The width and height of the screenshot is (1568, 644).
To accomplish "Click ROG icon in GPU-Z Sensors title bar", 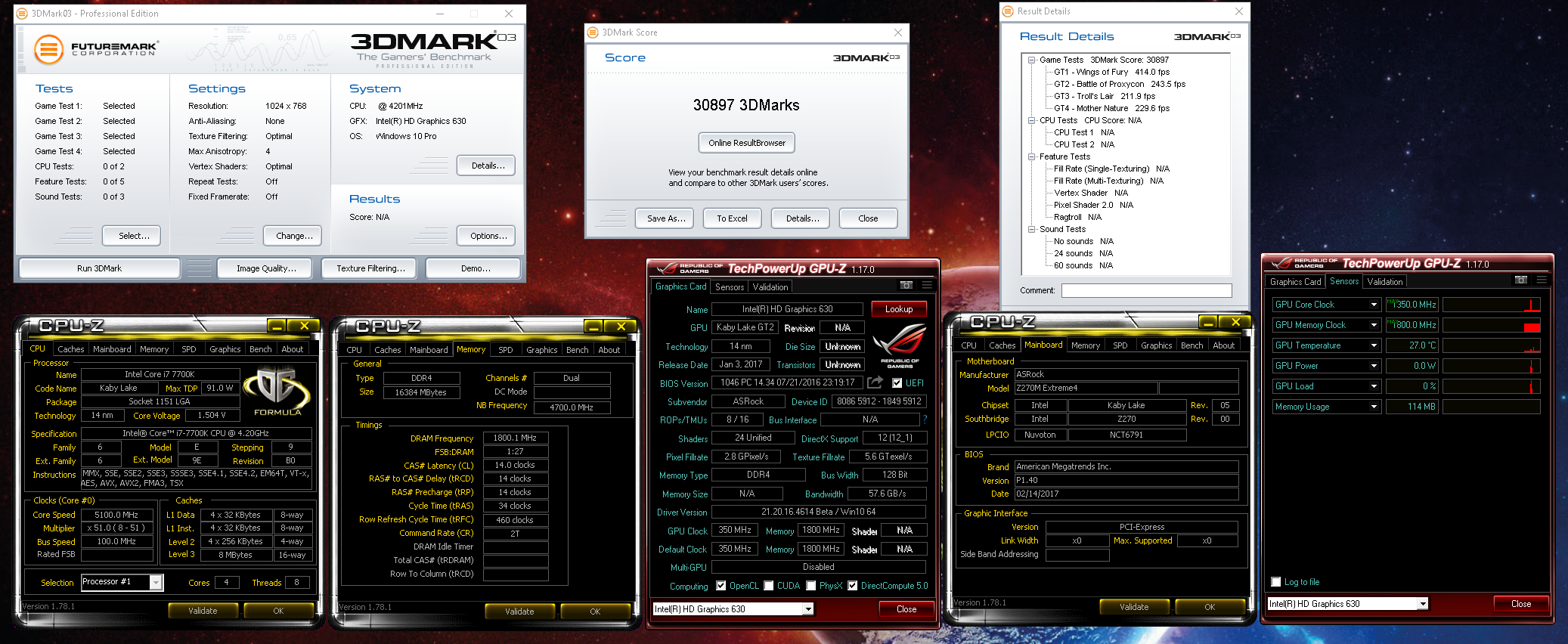I will pos(1282,264).
